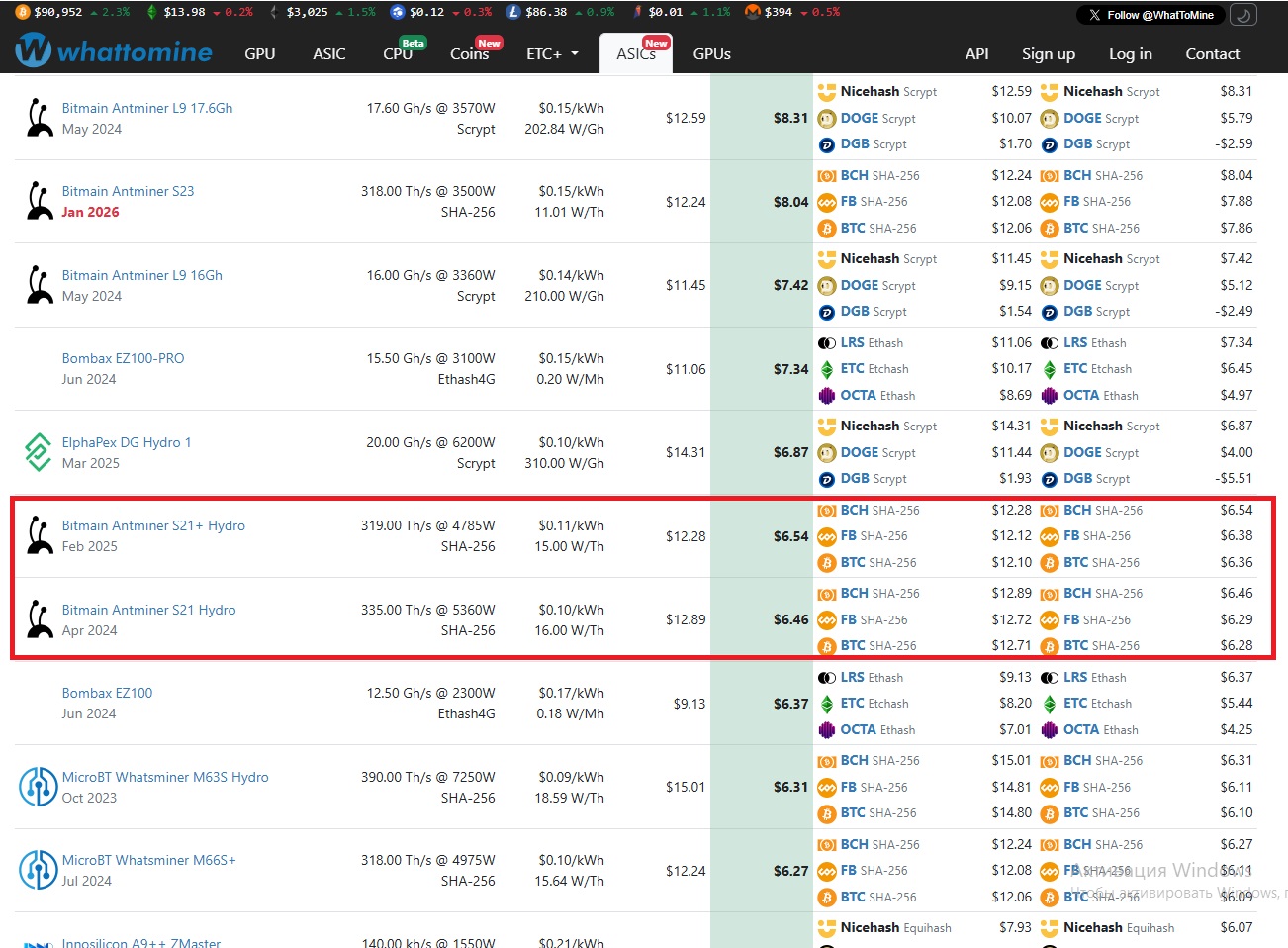Open the ElphaPex DG Hydro 1 link
Image resolution: width=1288 pixels, height=948 pixels.
127,442
